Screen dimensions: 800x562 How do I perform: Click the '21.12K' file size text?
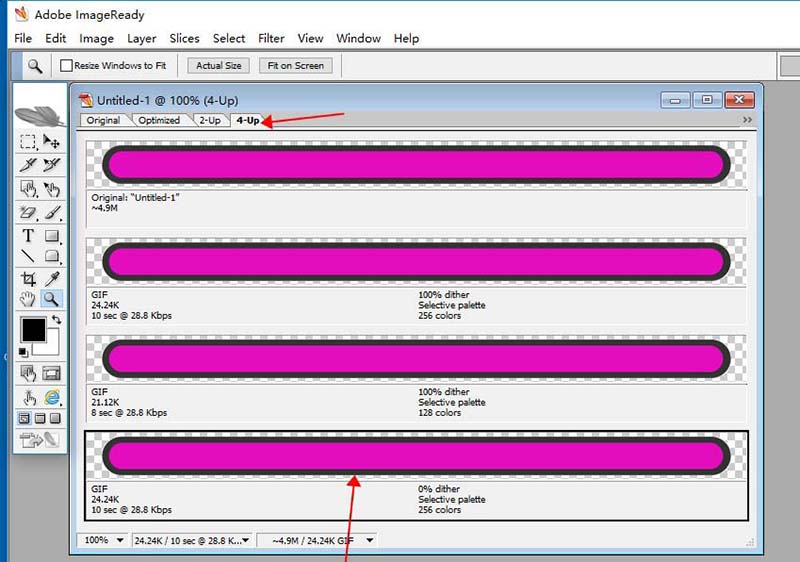[105, 402]
